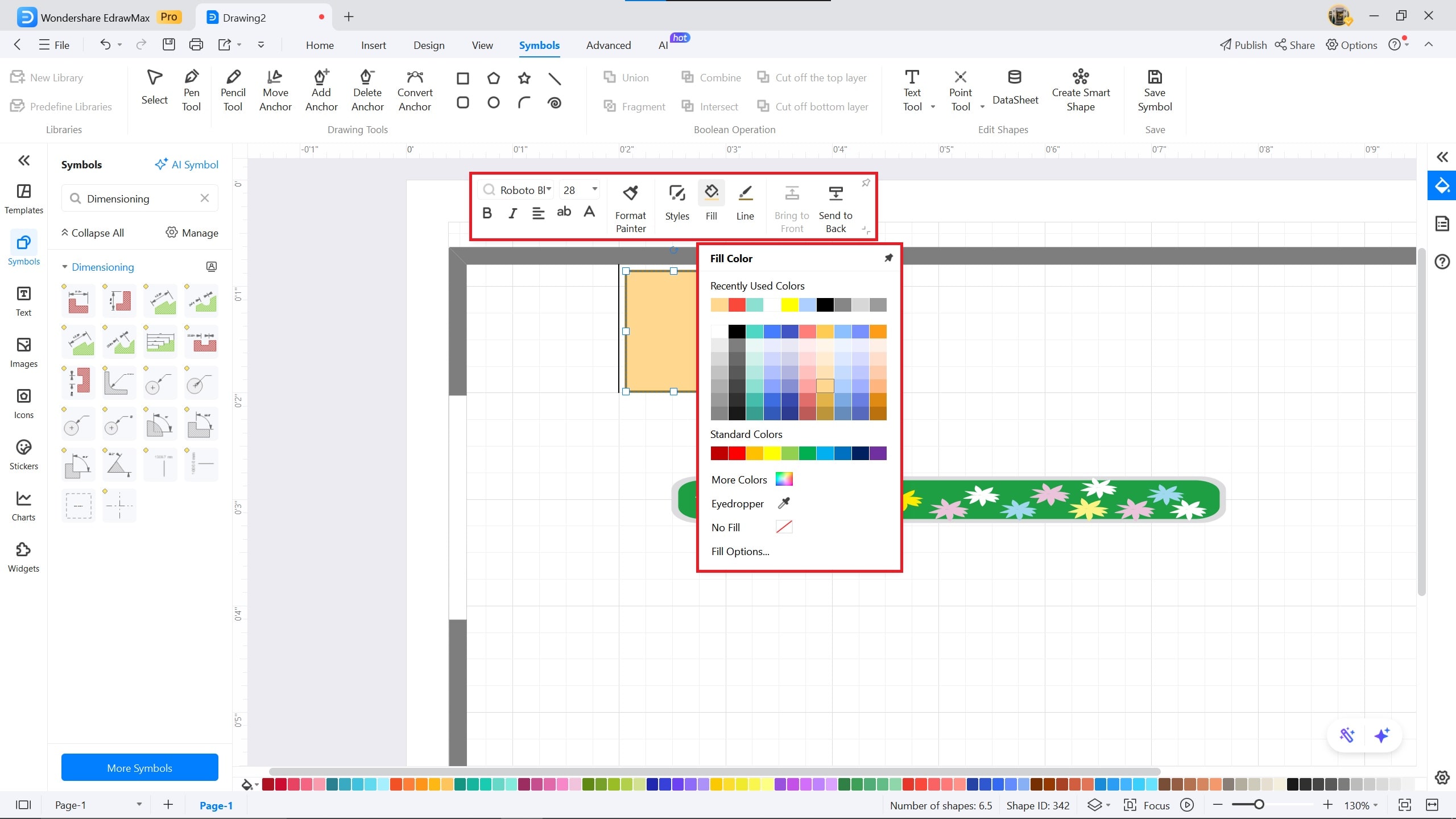Choose the spiral drawing shape
The image size is (1456, 819).
click(555, 103)
